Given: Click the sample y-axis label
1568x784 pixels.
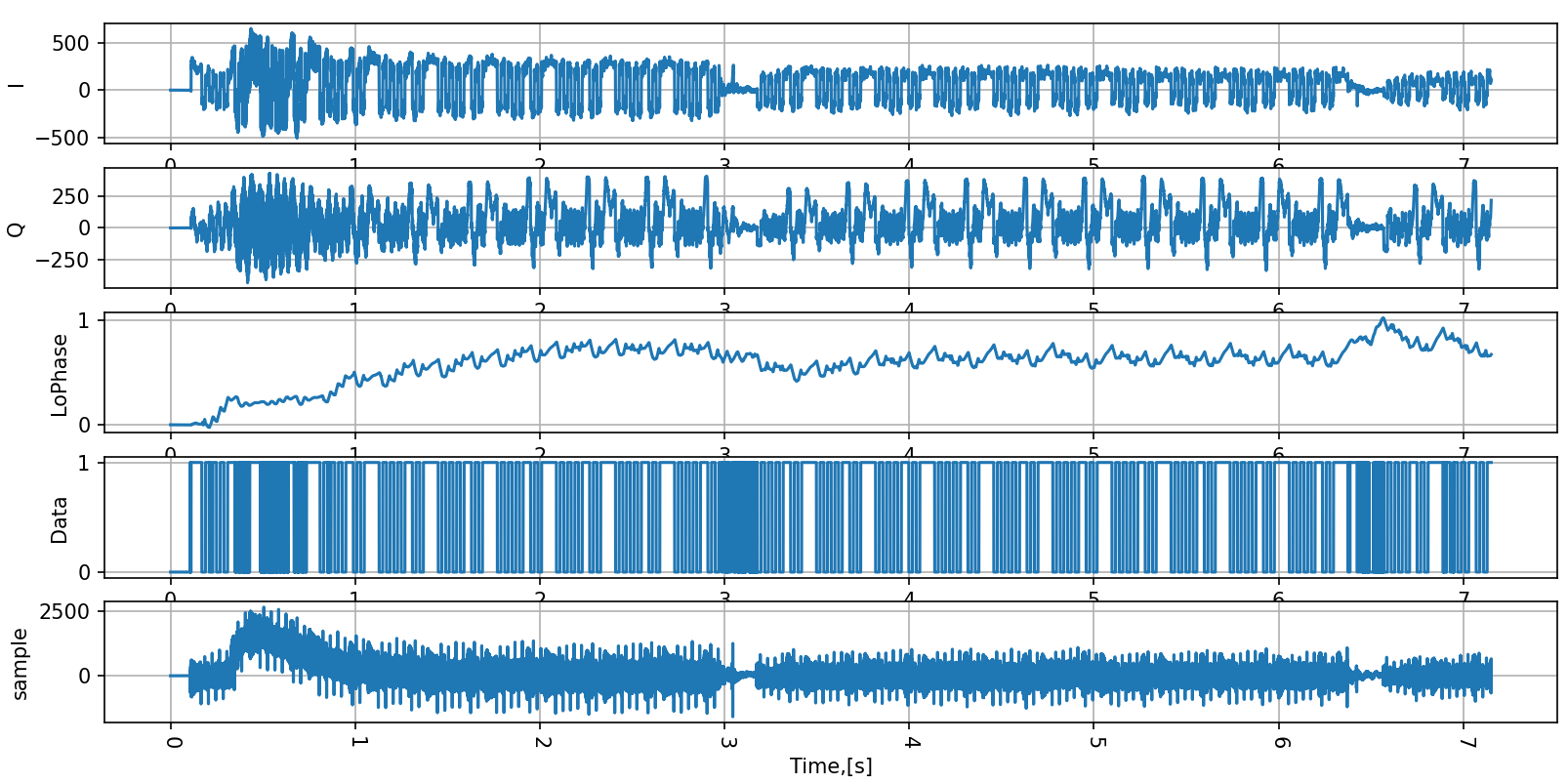Looking at the screenshot, I should (x=20, y=664).
